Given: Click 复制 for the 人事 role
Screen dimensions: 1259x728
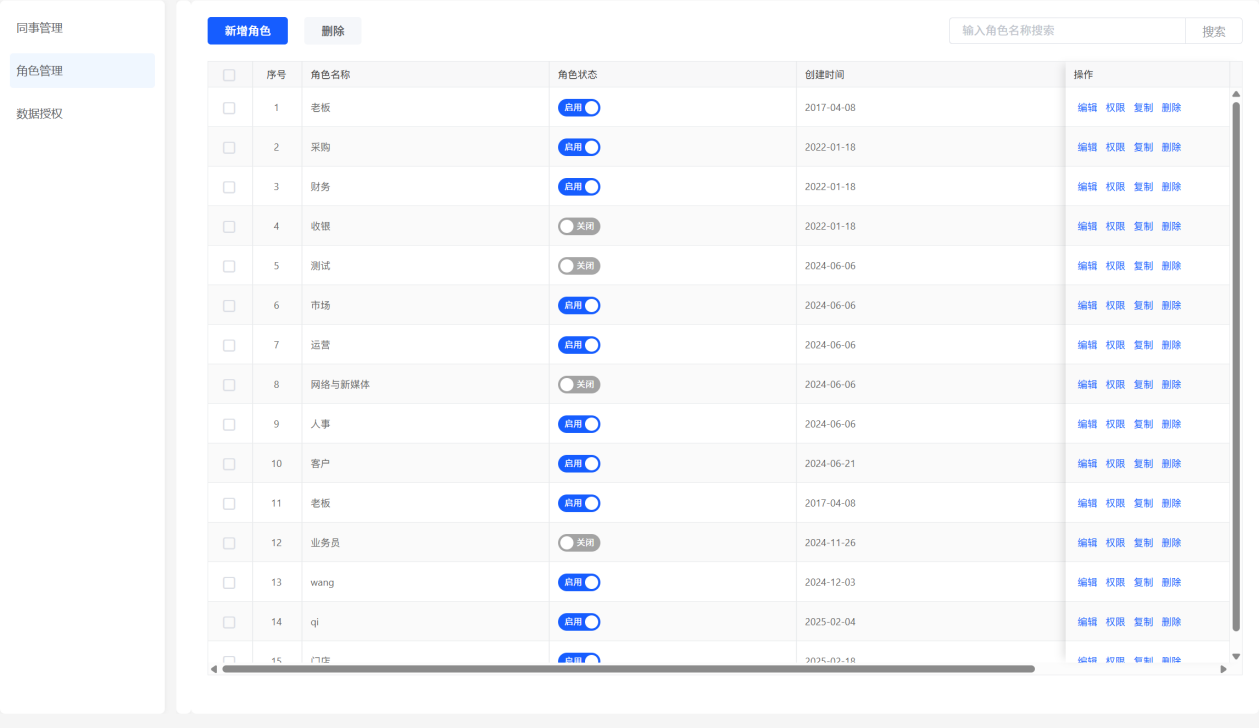Looking at the screenshot, I should coord(1143,424).
